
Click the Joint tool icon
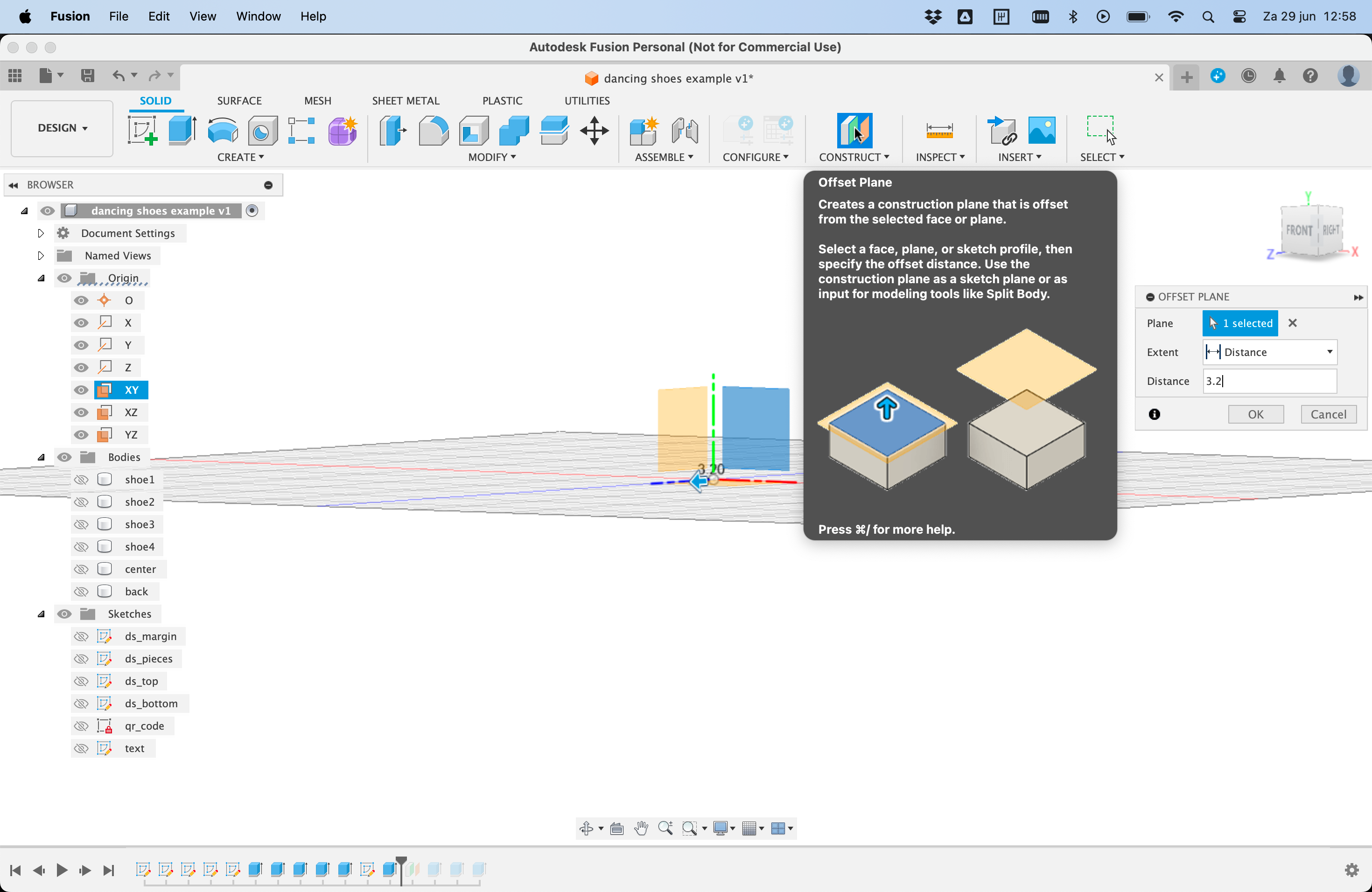tap(684, 130)
